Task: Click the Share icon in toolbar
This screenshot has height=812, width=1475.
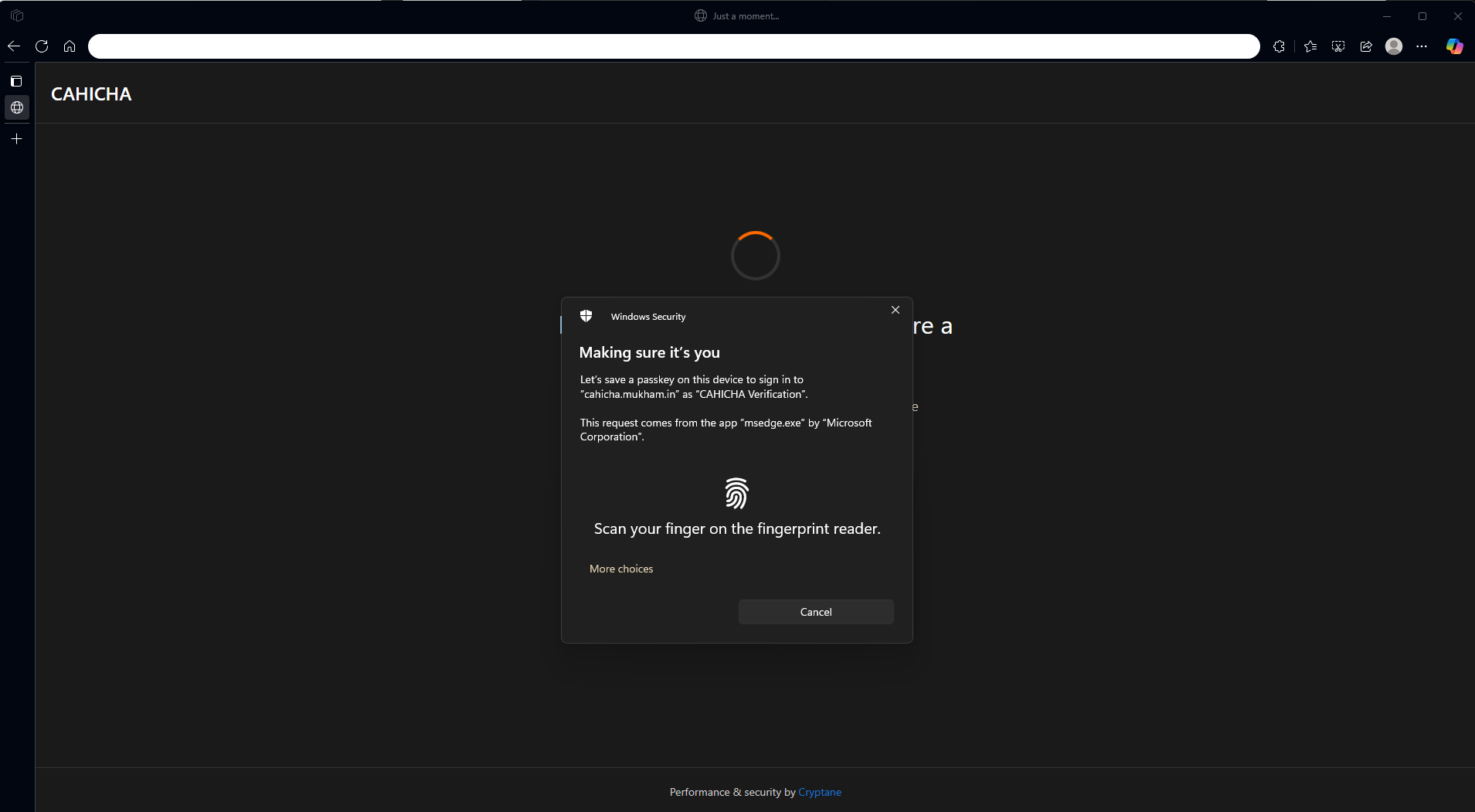Action: (x=1366, y=46)
